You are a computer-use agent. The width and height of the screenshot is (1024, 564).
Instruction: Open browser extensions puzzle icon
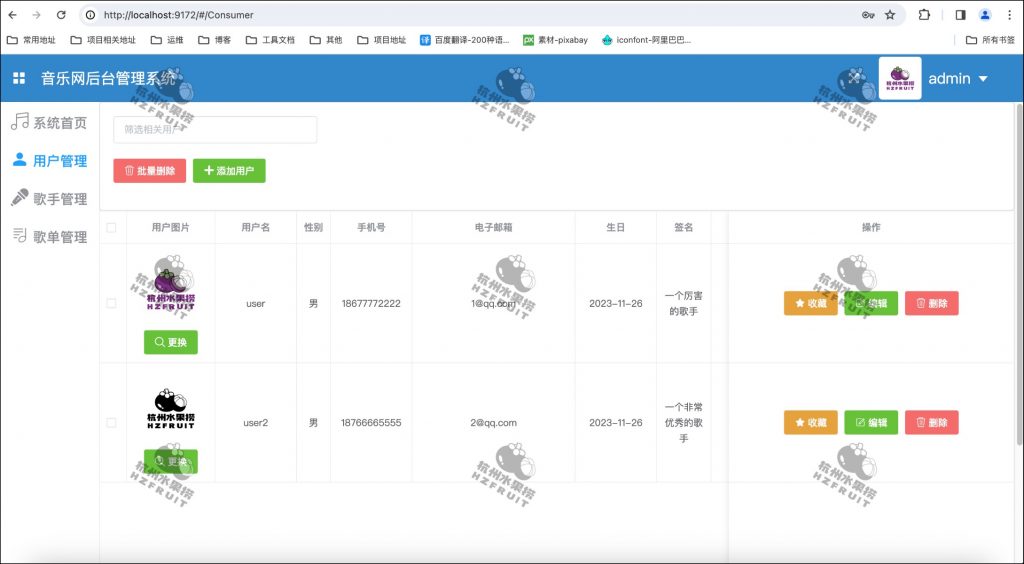(924, 15)
